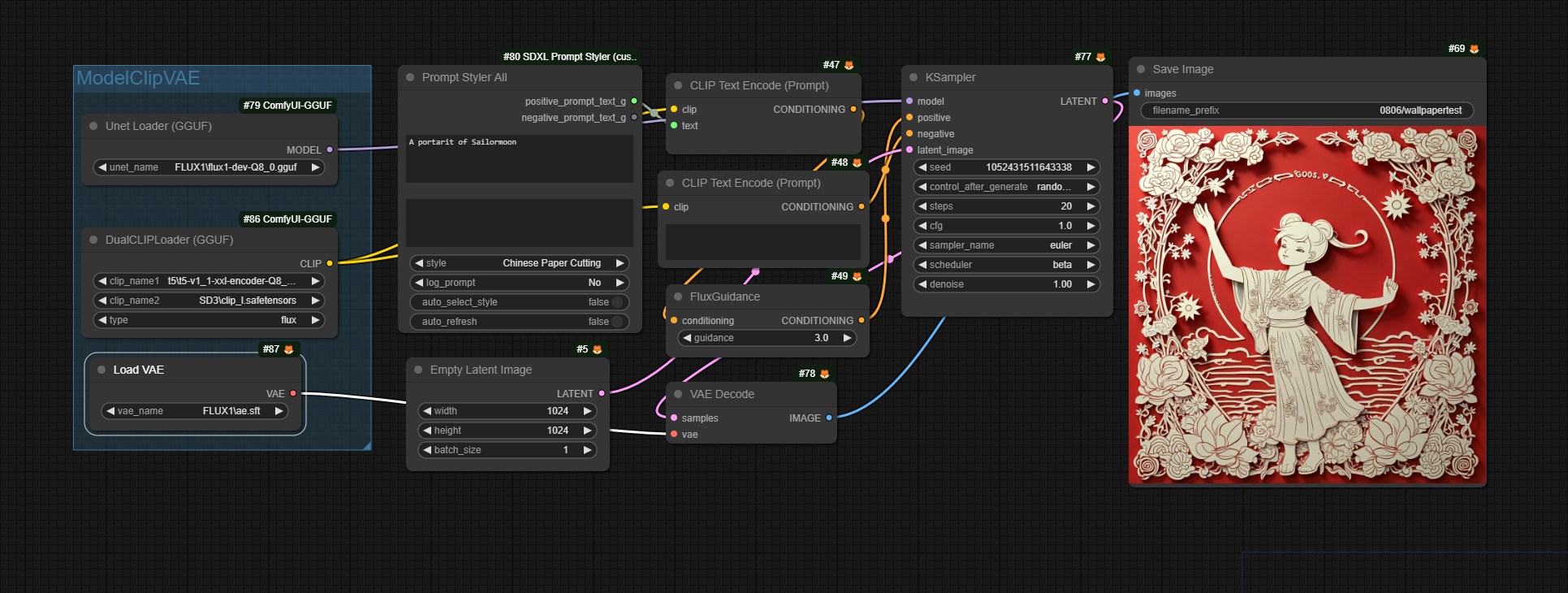The width and height of the screenshot is (1568, 593).
Task: Increase the steps value with right arrow
Action: pyautogui.click(x=1091, y=206)
